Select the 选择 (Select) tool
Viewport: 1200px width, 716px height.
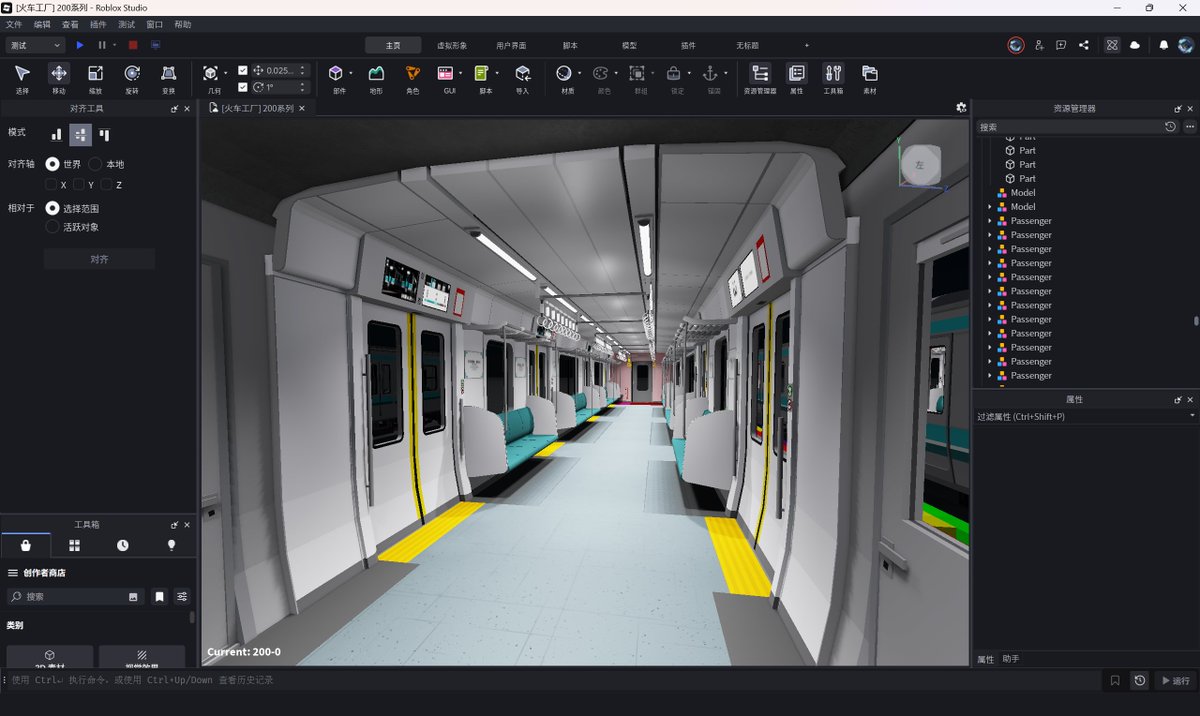22,78
